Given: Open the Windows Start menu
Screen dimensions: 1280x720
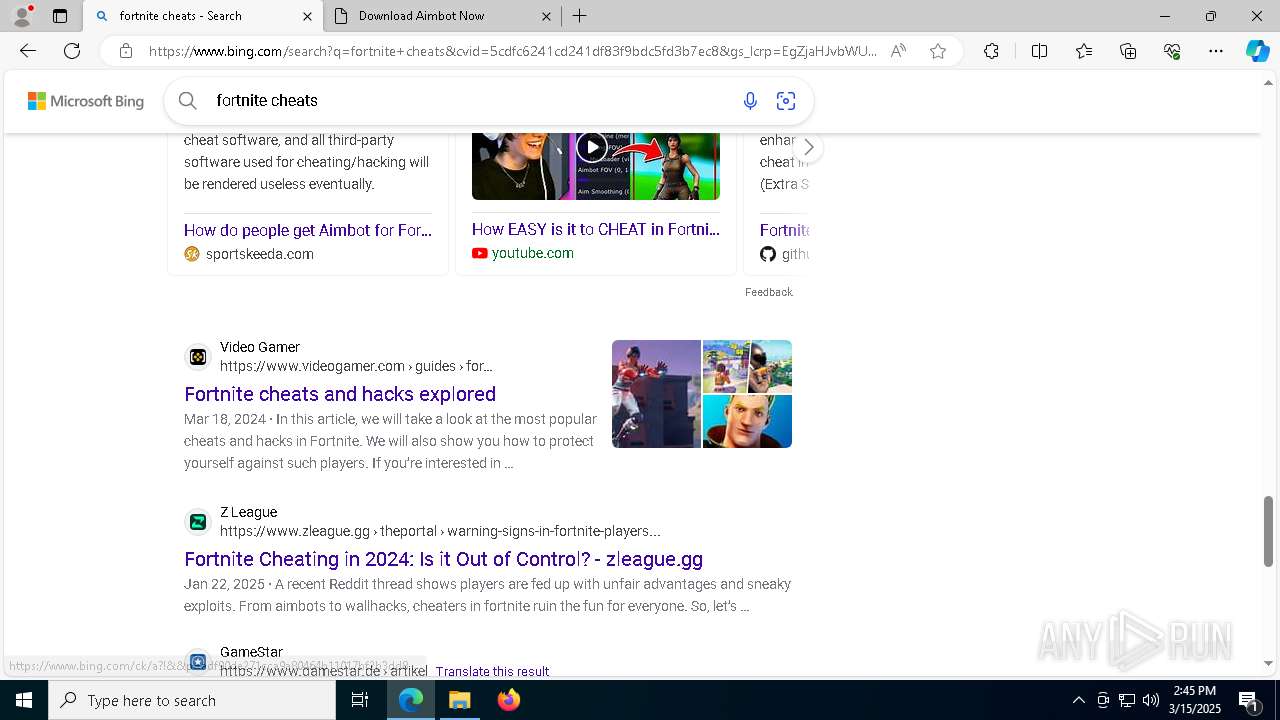Looking at the screenshot, I should [24, 700].
